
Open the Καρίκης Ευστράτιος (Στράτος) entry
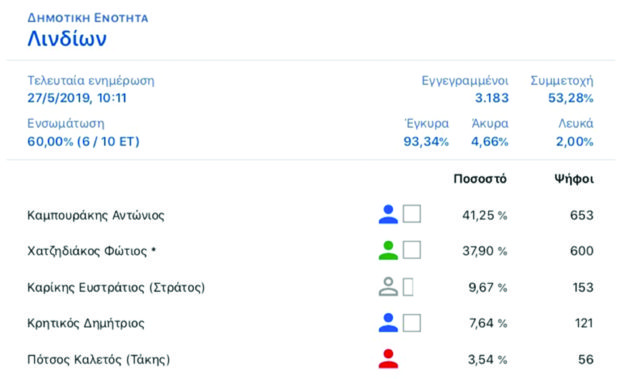pos(116,287)
